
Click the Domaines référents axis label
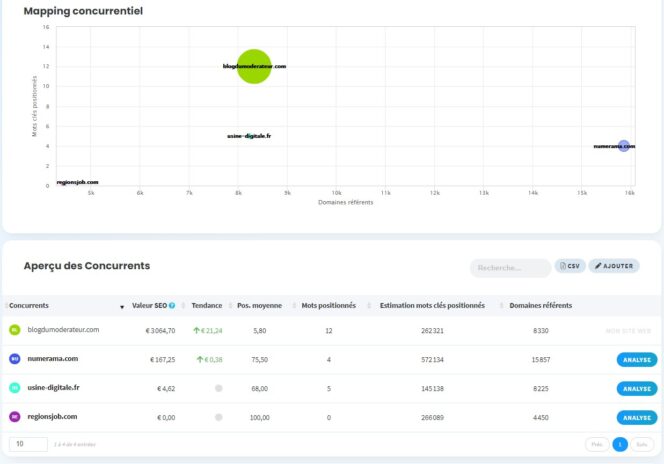(346, 202)
